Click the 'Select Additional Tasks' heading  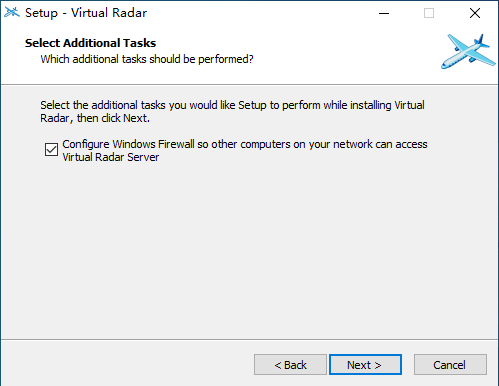coord(90,43)
